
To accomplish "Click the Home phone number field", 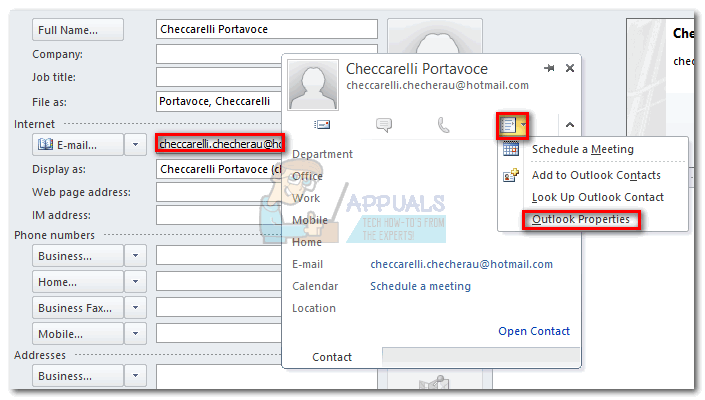I will click(x=219, y=281).
